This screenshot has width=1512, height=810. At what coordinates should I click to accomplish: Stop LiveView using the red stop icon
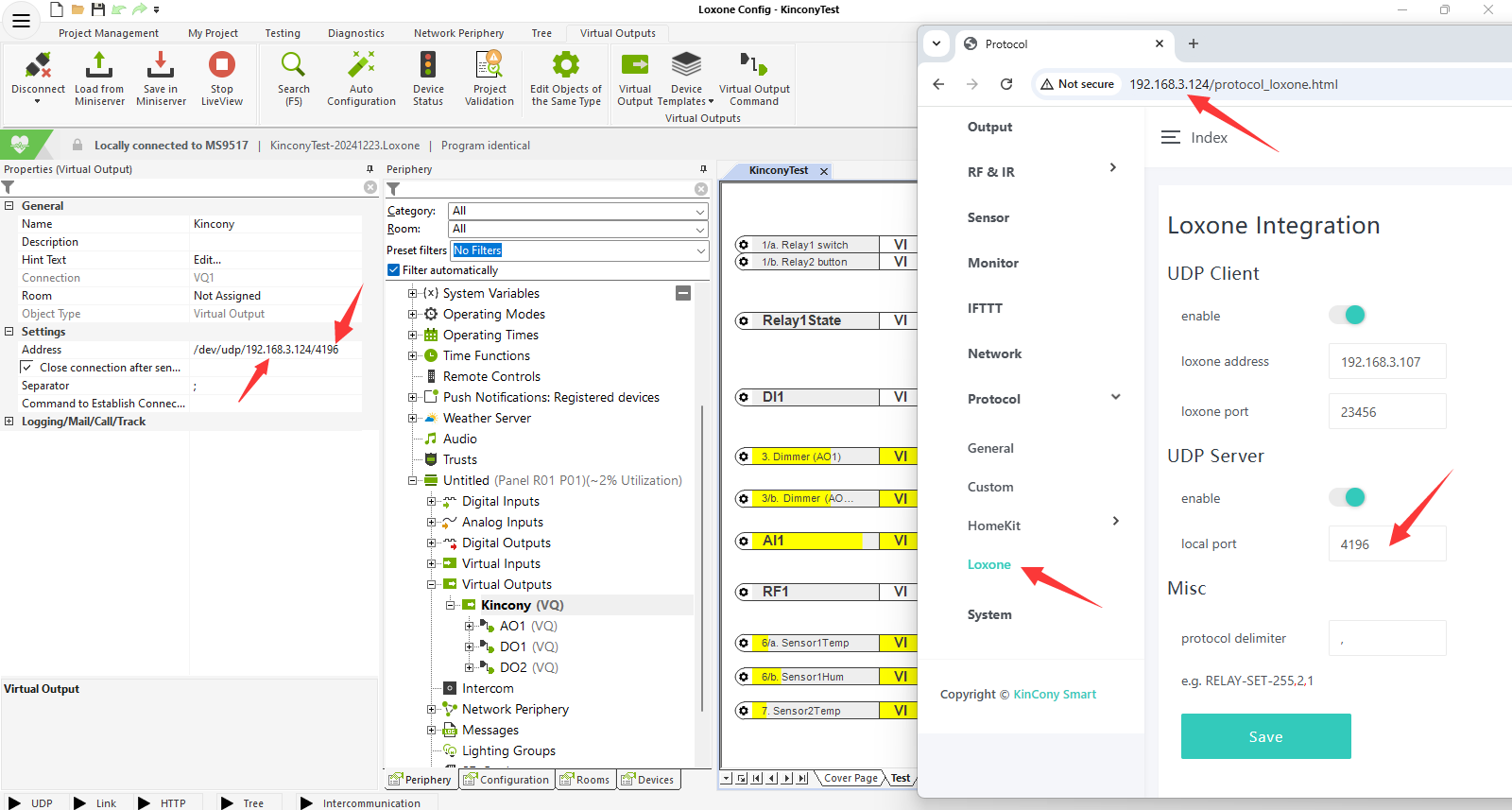point(222,66)
